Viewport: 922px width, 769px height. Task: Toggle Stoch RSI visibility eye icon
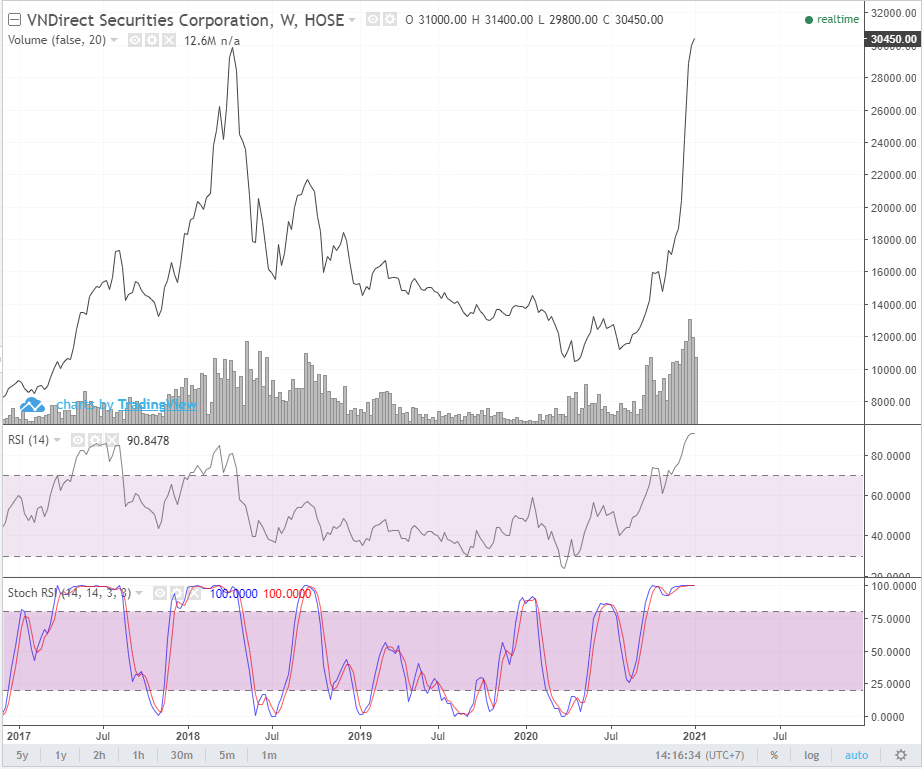click(x=160, y=593)
